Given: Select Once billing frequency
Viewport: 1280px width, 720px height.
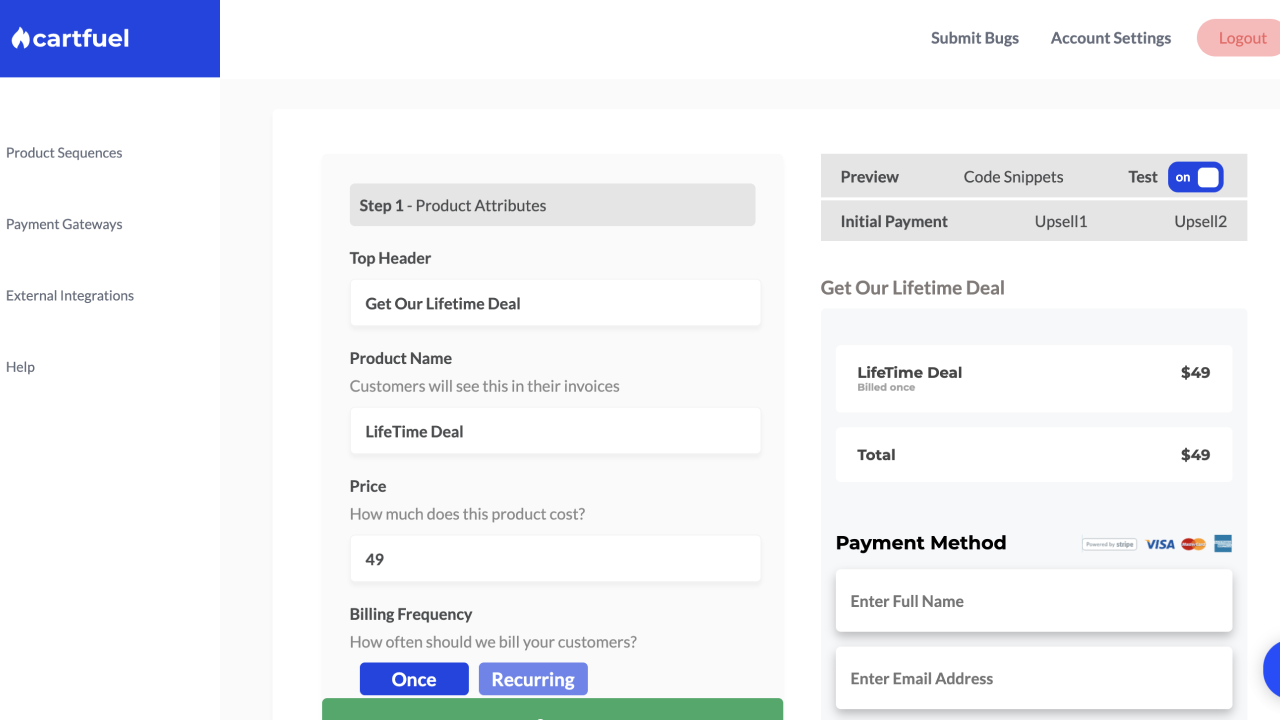Looking at the screenshot, I should [x=414, y=679].
